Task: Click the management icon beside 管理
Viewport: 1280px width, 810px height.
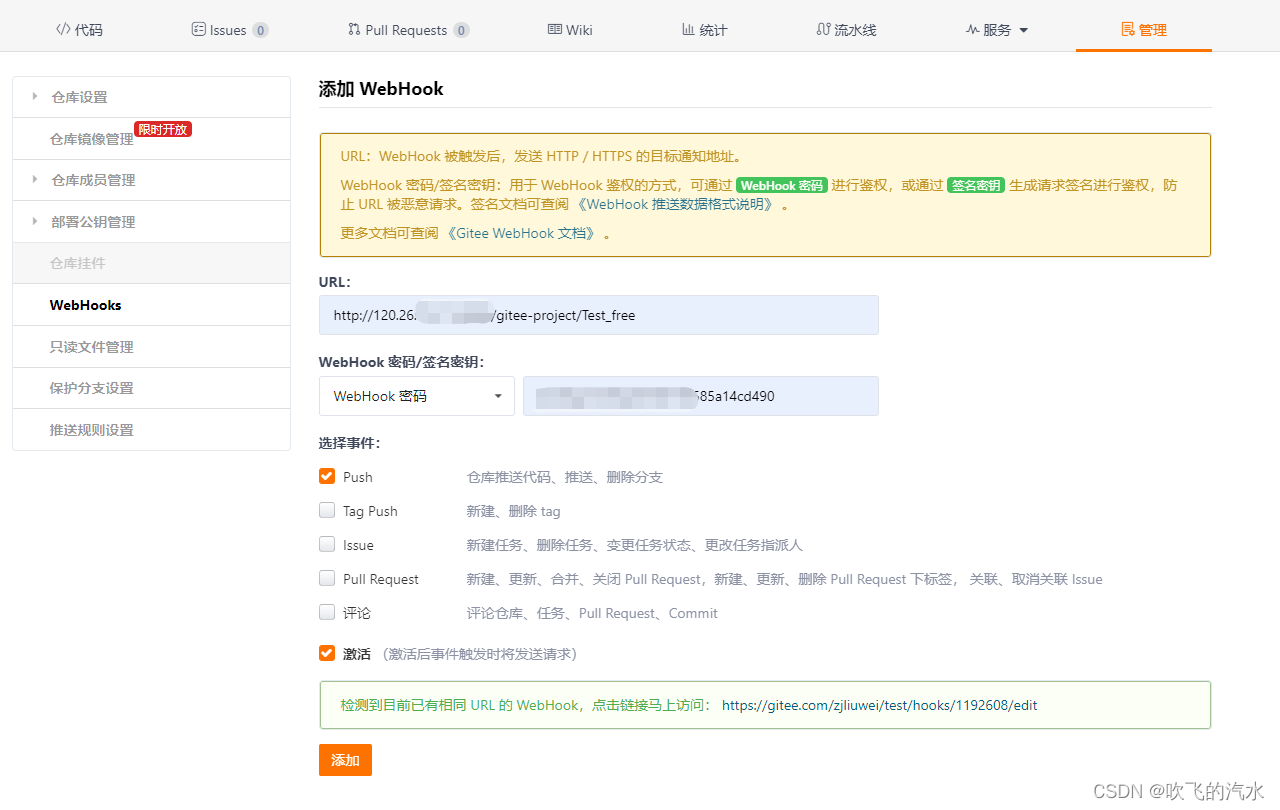Action: pos(1128,30)
